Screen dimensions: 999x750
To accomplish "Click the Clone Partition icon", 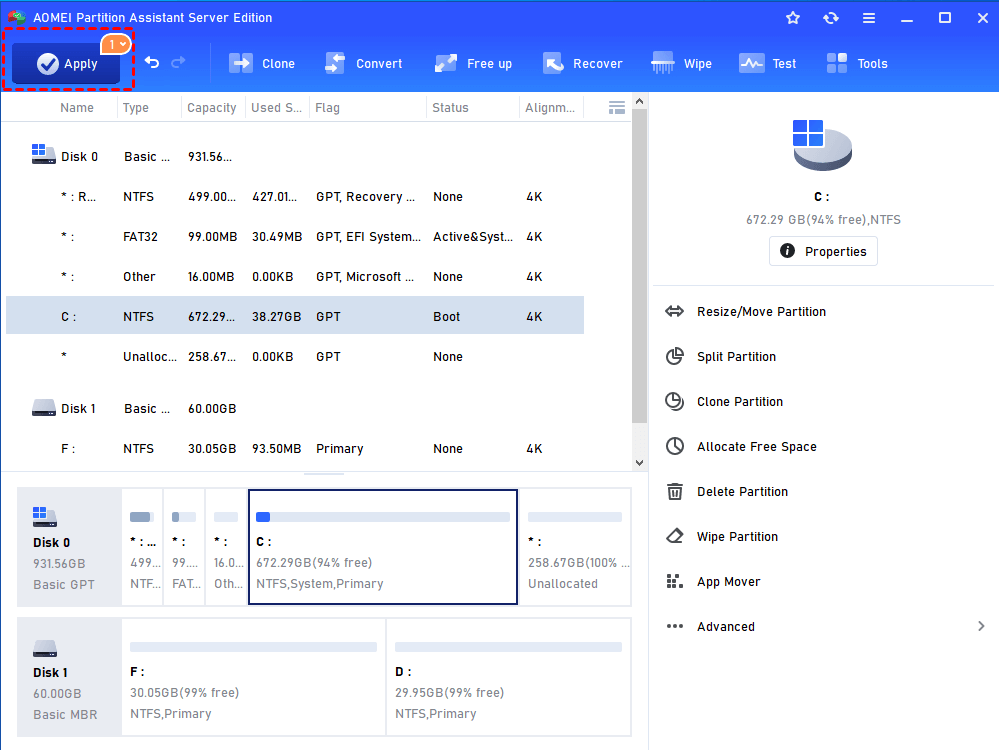I will [675, 401].
